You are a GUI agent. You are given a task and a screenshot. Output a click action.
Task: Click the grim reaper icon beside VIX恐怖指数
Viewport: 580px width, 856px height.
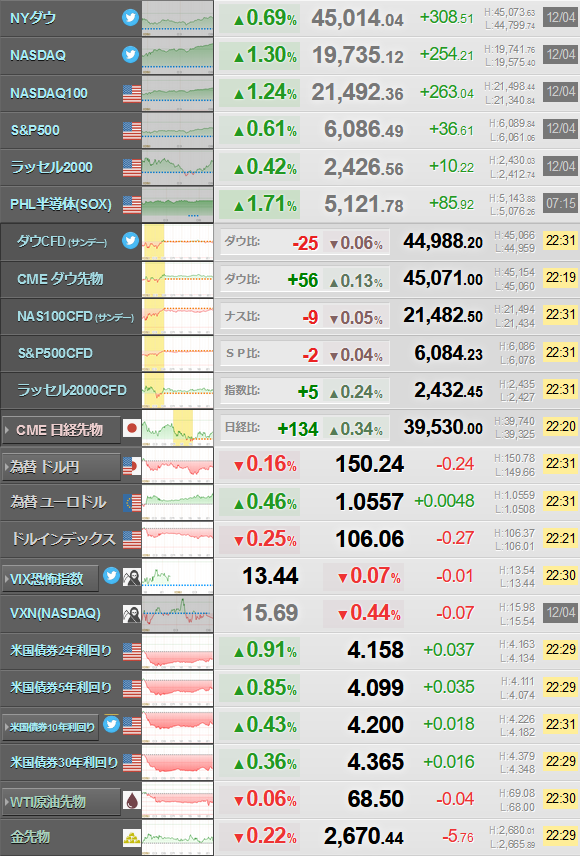point(132,577)
